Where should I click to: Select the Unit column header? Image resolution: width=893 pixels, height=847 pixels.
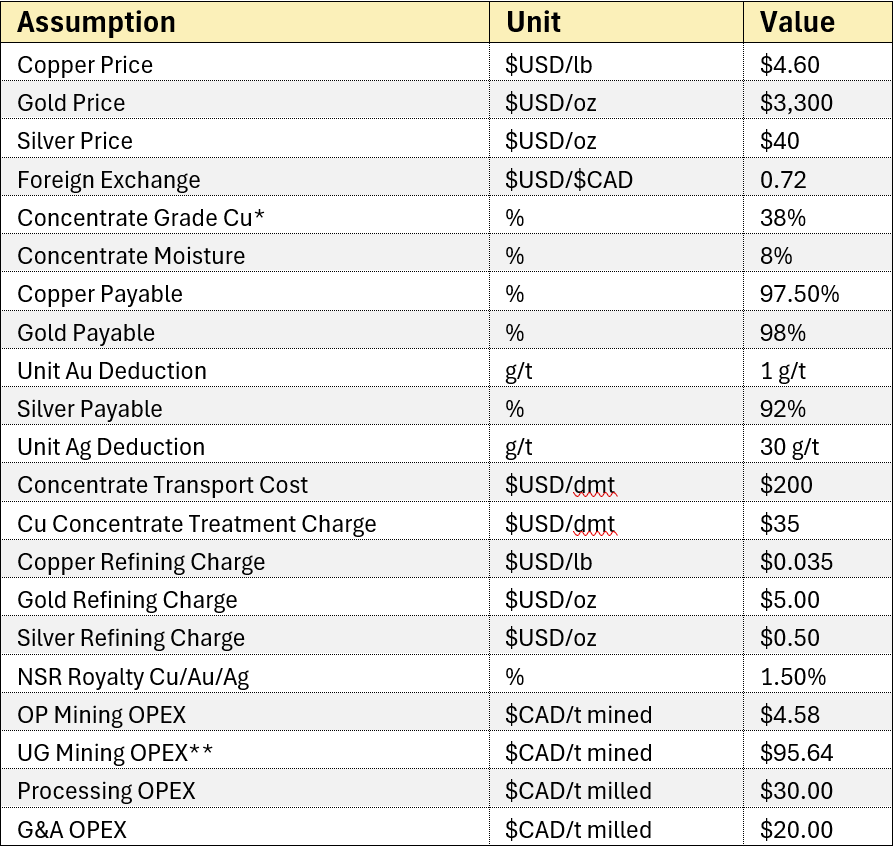click(533, 23)
